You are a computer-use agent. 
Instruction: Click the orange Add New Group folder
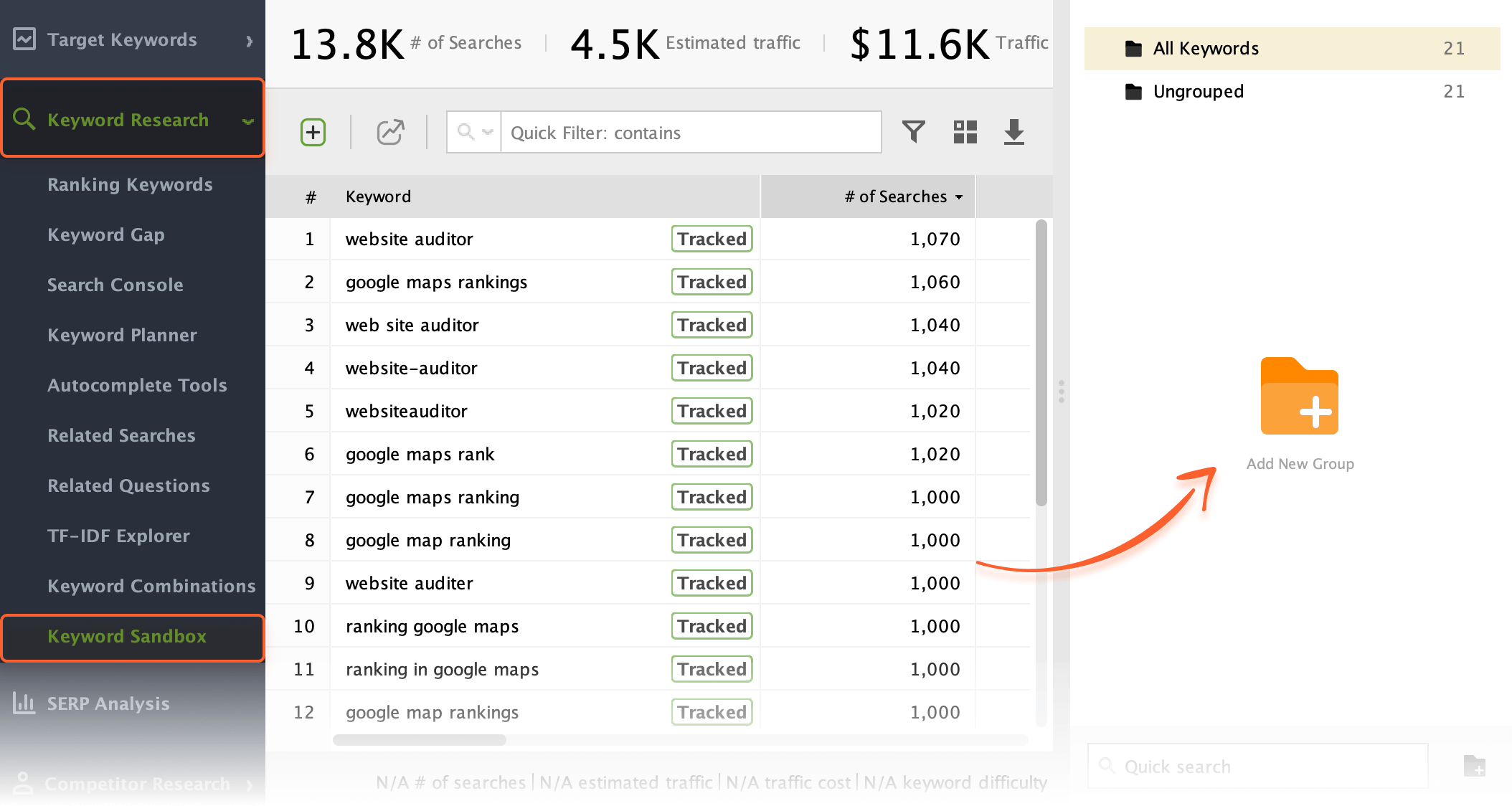point(1300,396)
